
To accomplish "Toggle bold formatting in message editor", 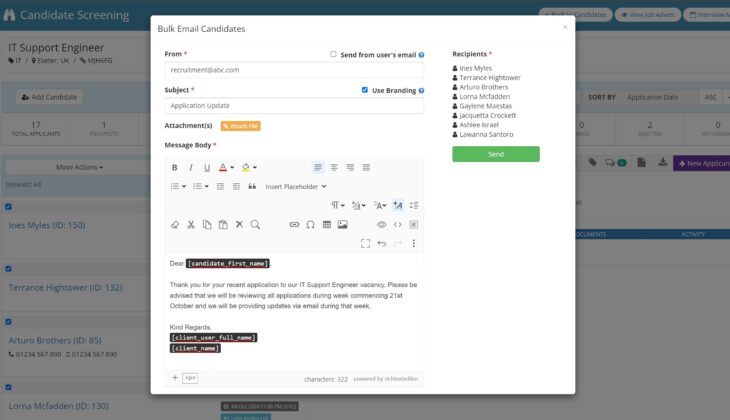I will pyautogui.click(x=175, y=167).
